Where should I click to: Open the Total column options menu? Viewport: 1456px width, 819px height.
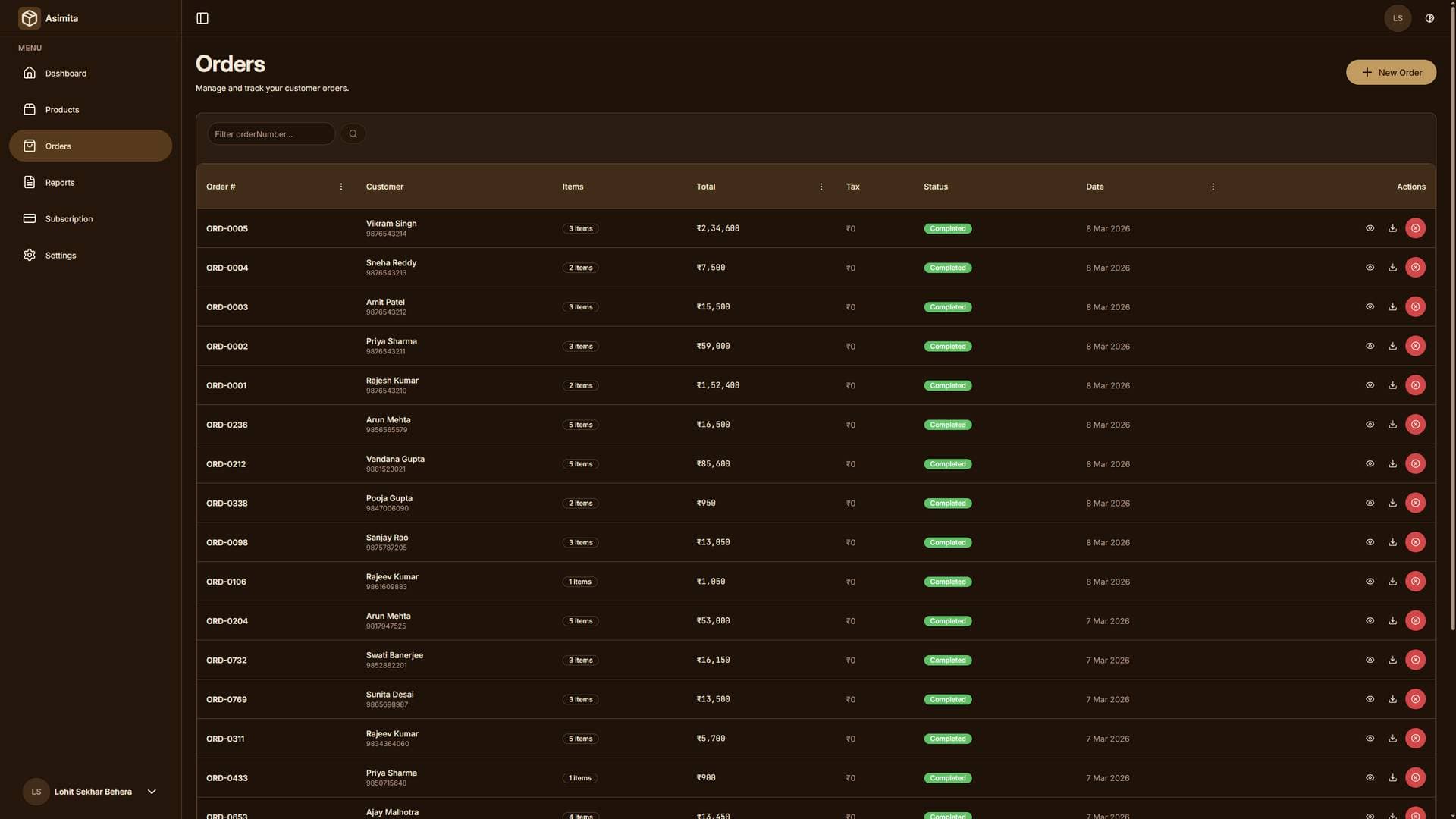[x=821, y=186]
